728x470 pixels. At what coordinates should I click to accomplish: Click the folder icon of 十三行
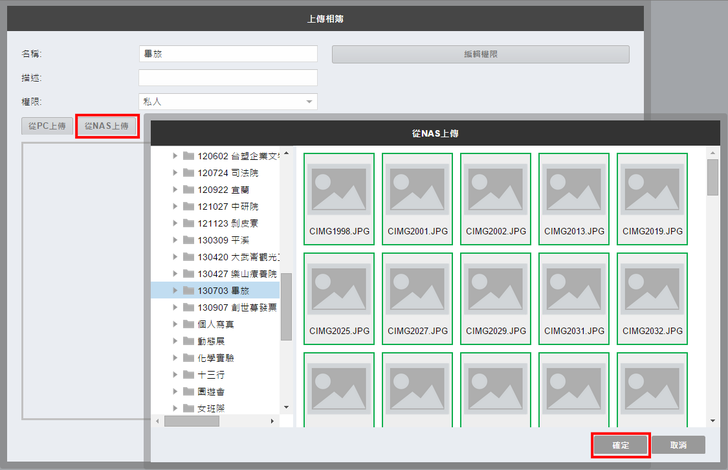click(188, 374)
